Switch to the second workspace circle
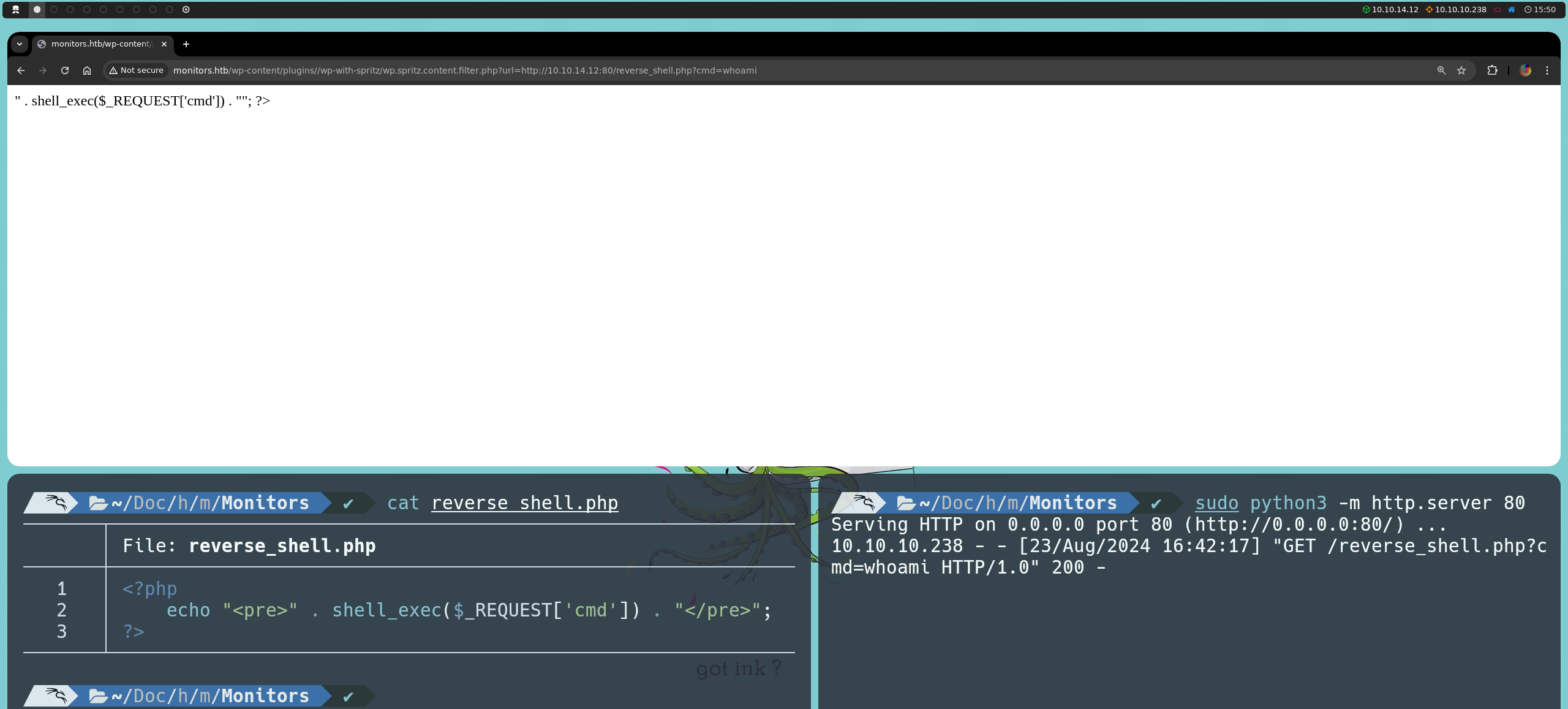The height and width of the screenshot is (709, 1568). tap(54, 10)
